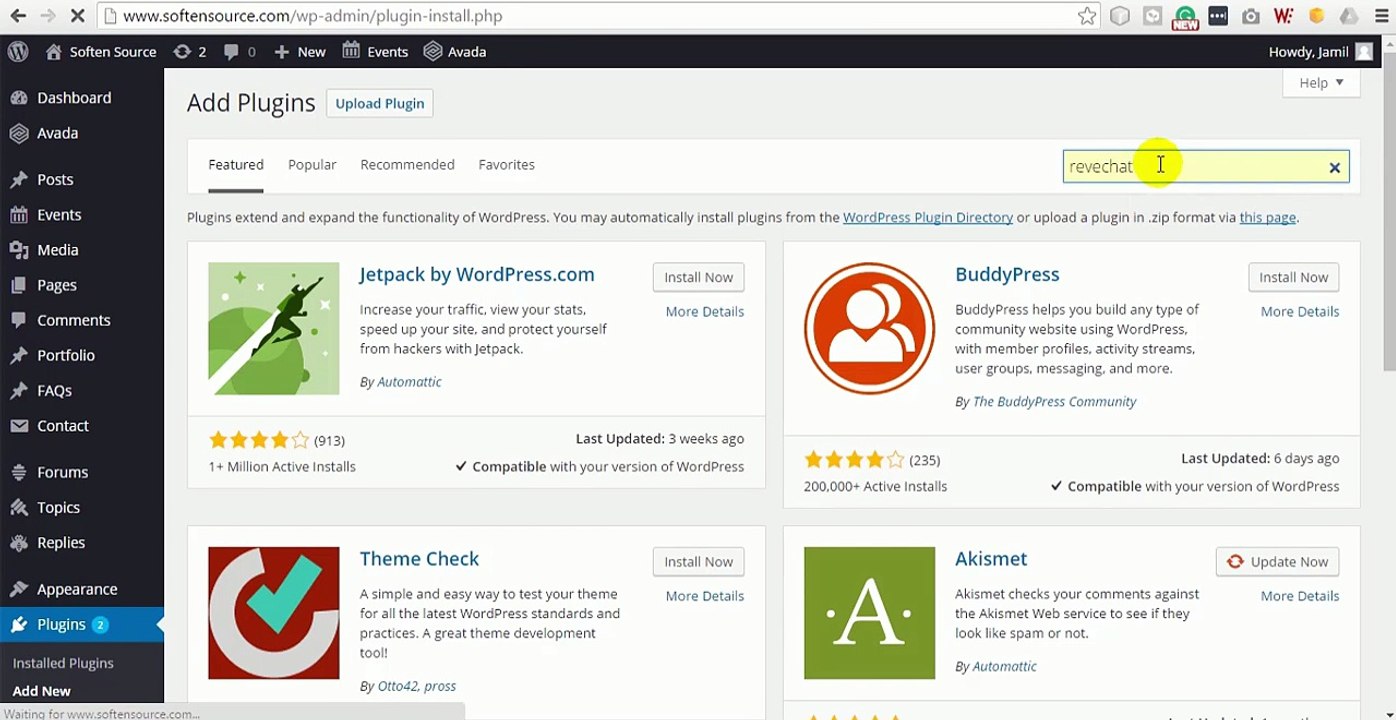The image size is (1396, 720).
Task: Open Topics in the sidebar
Action: click(58, 507)
